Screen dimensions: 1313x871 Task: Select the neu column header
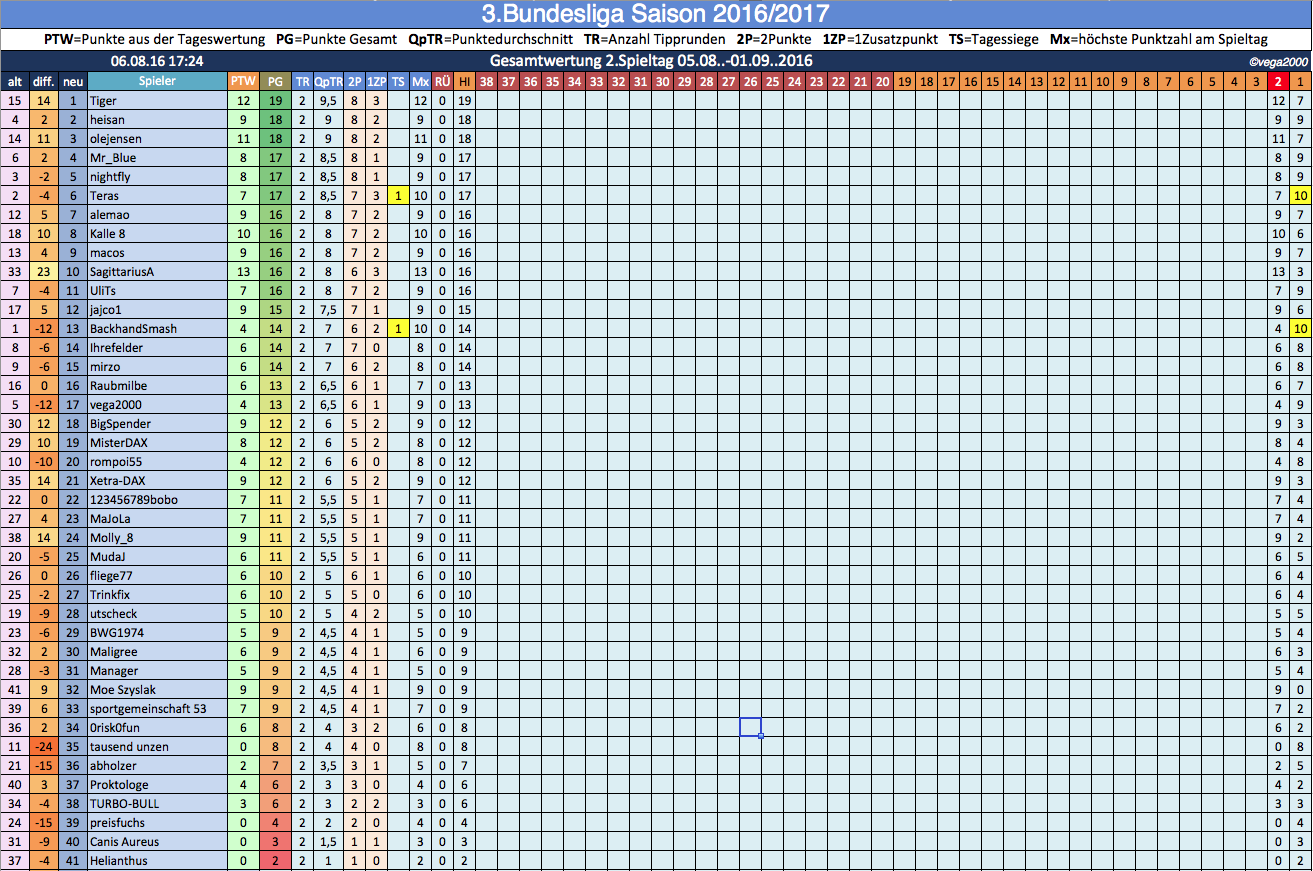(x=73, y=81)
